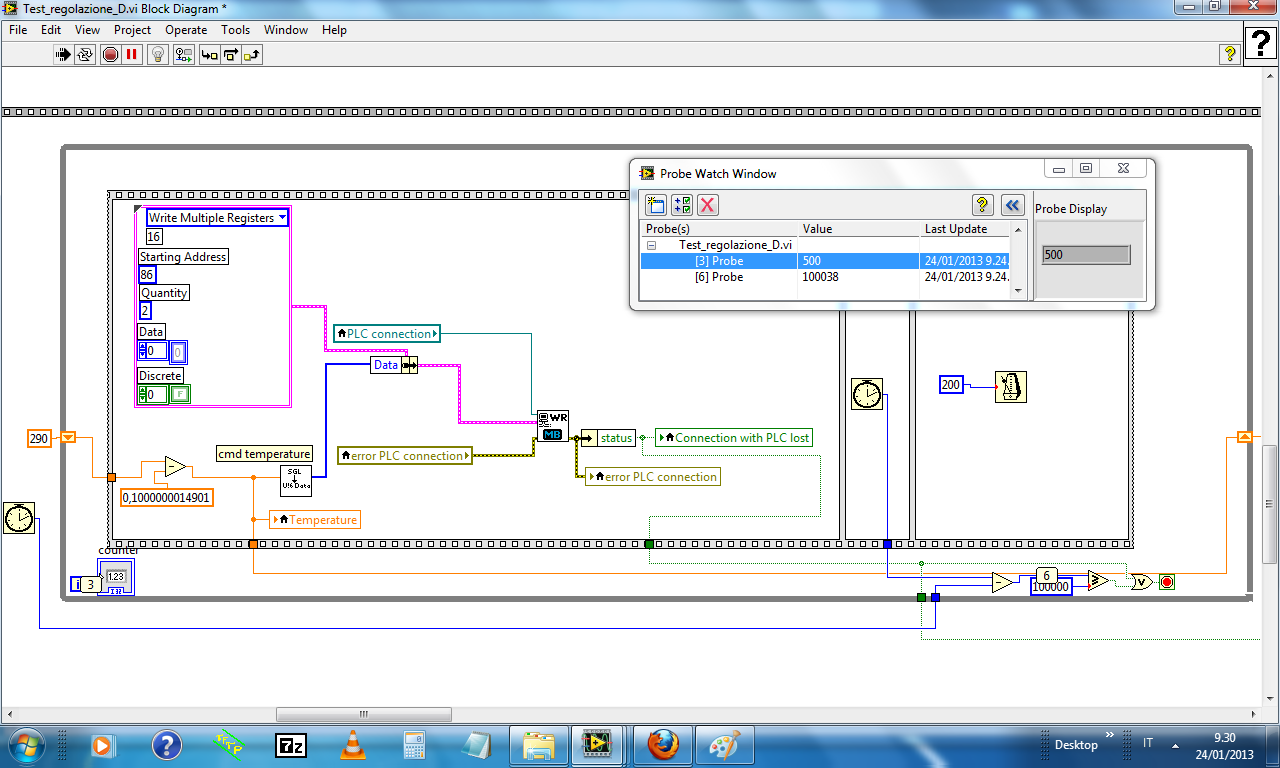Click the tick count clock icon at left edge

click(x=19, y=518)
